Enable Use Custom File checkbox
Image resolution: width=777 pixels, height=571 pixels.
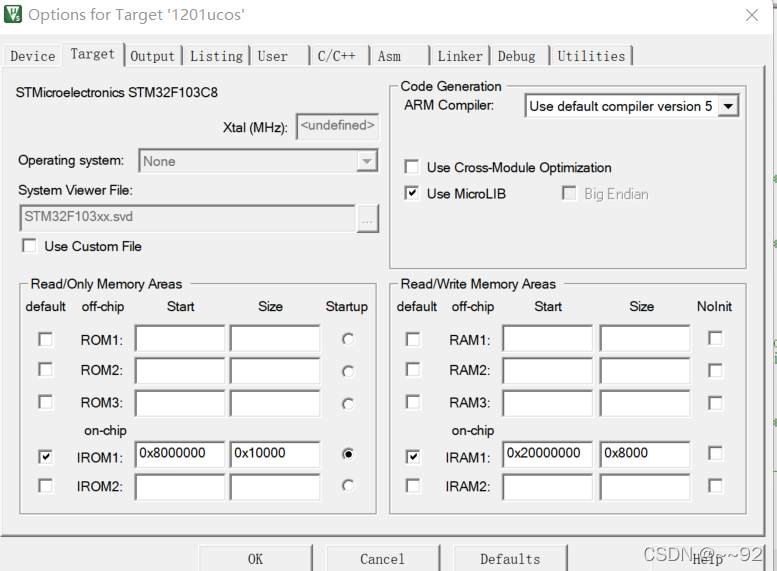[x=29, y=246]
